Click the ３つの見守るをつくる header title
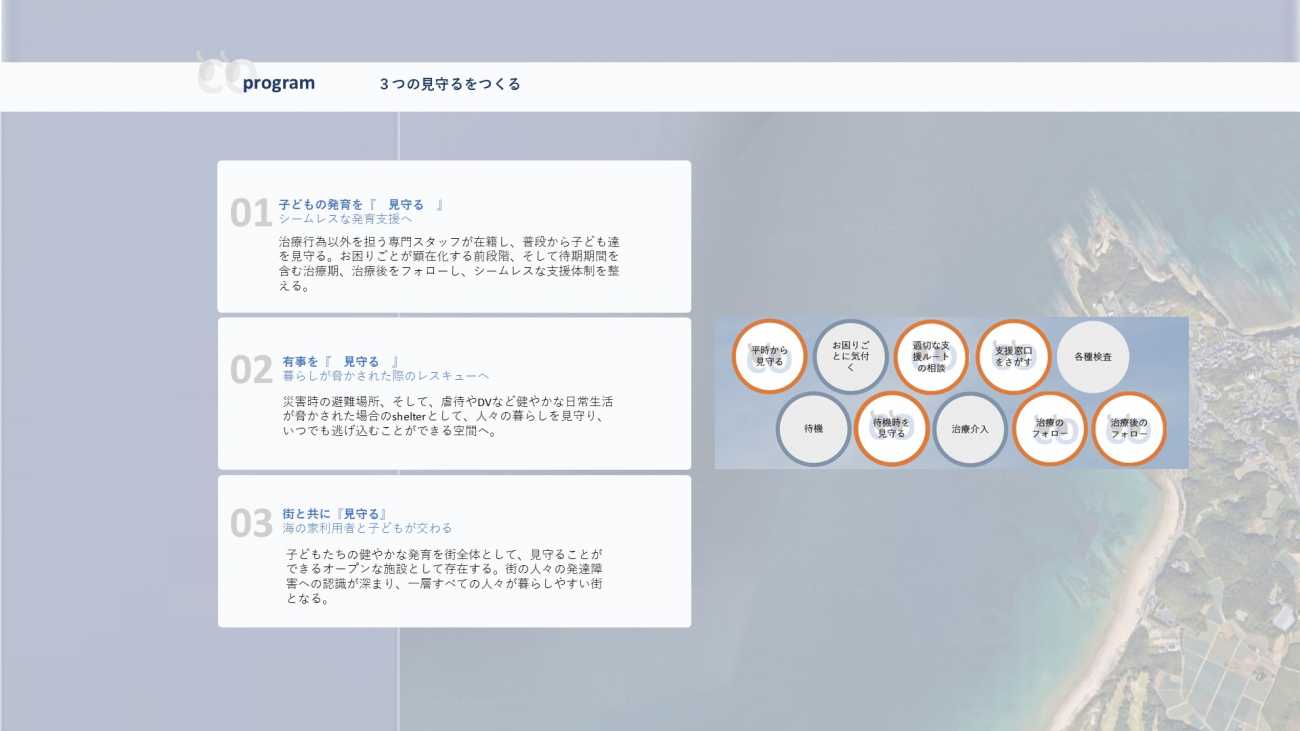Screen dimensions: 1300x731 tap(450, 84)
